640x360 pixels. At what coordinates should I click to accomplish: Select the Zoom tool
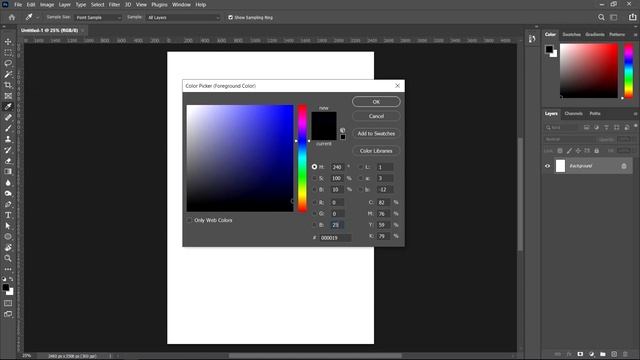(x=8, y=258)
